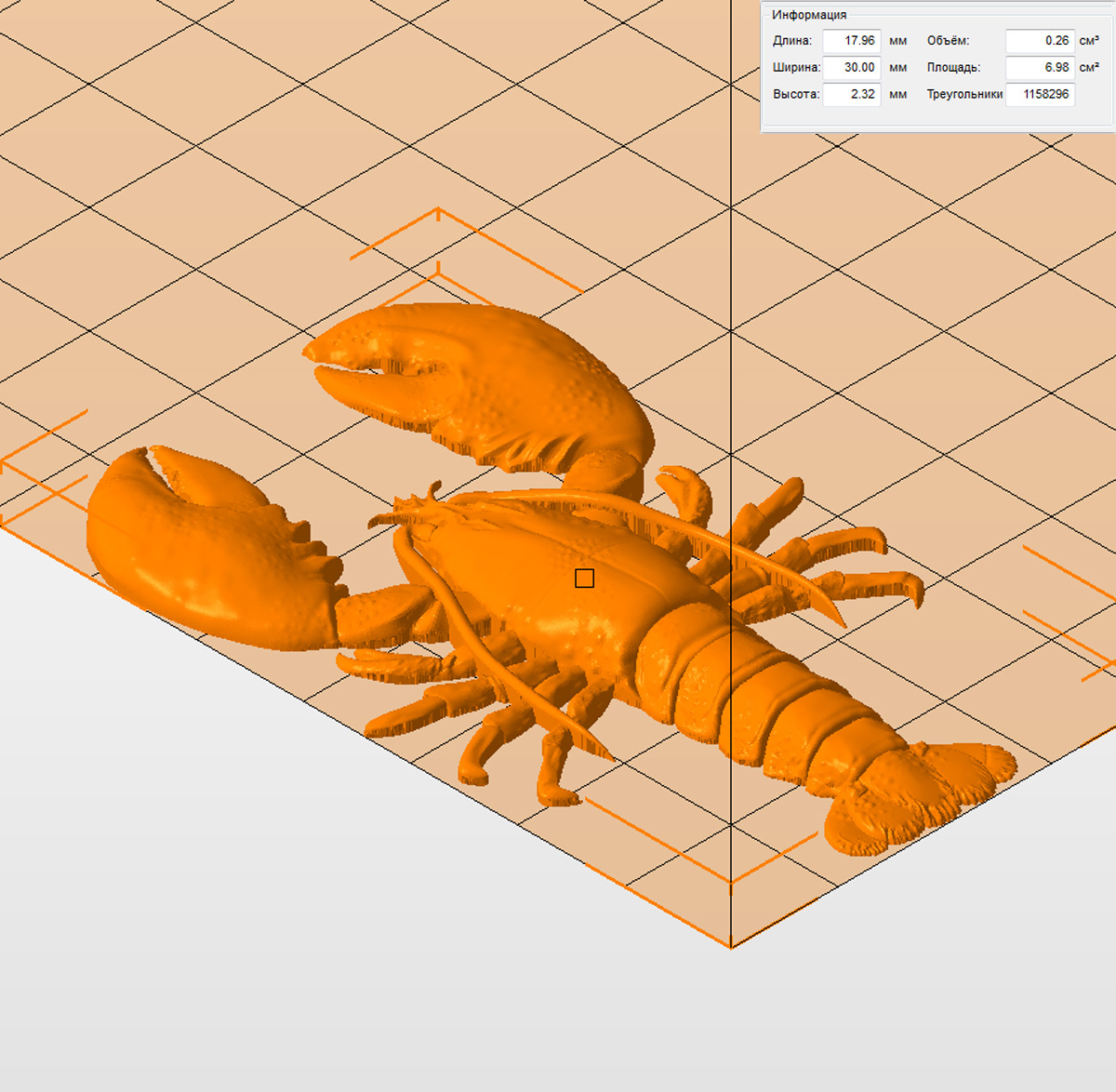The width and height of the screenshot is (1116, 1092).
Task: Click the Объём label text
Action: [948, 41]
